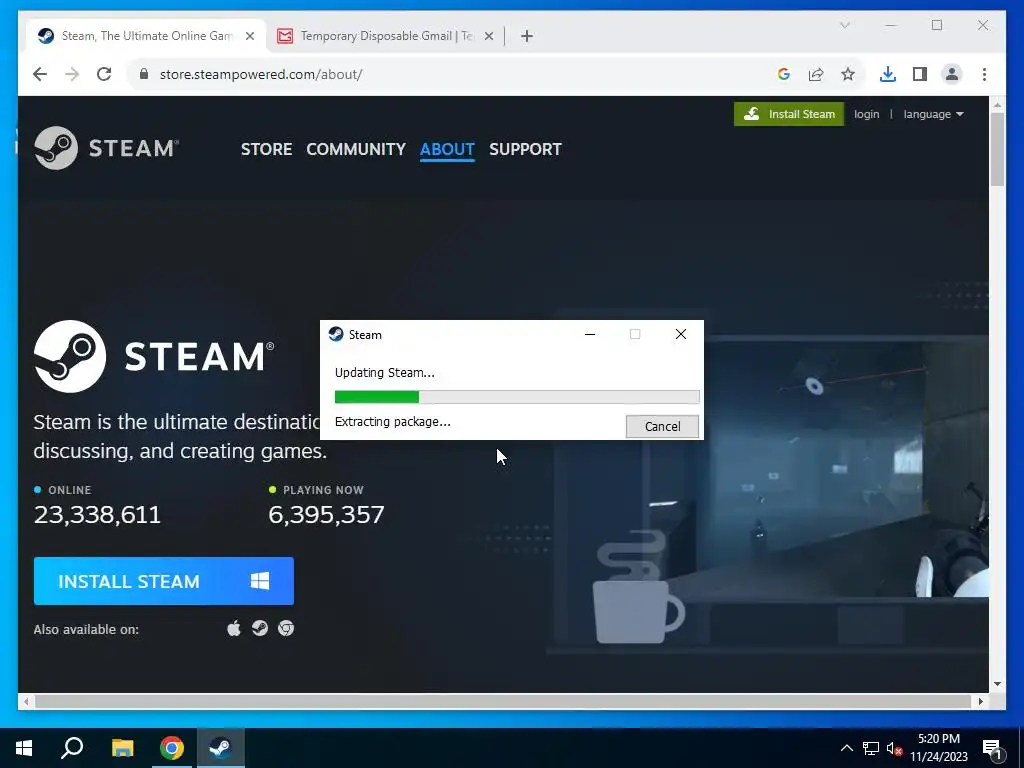Go back to the previous page
This screenshot has width=1024, height=768.
coord(40,74)
